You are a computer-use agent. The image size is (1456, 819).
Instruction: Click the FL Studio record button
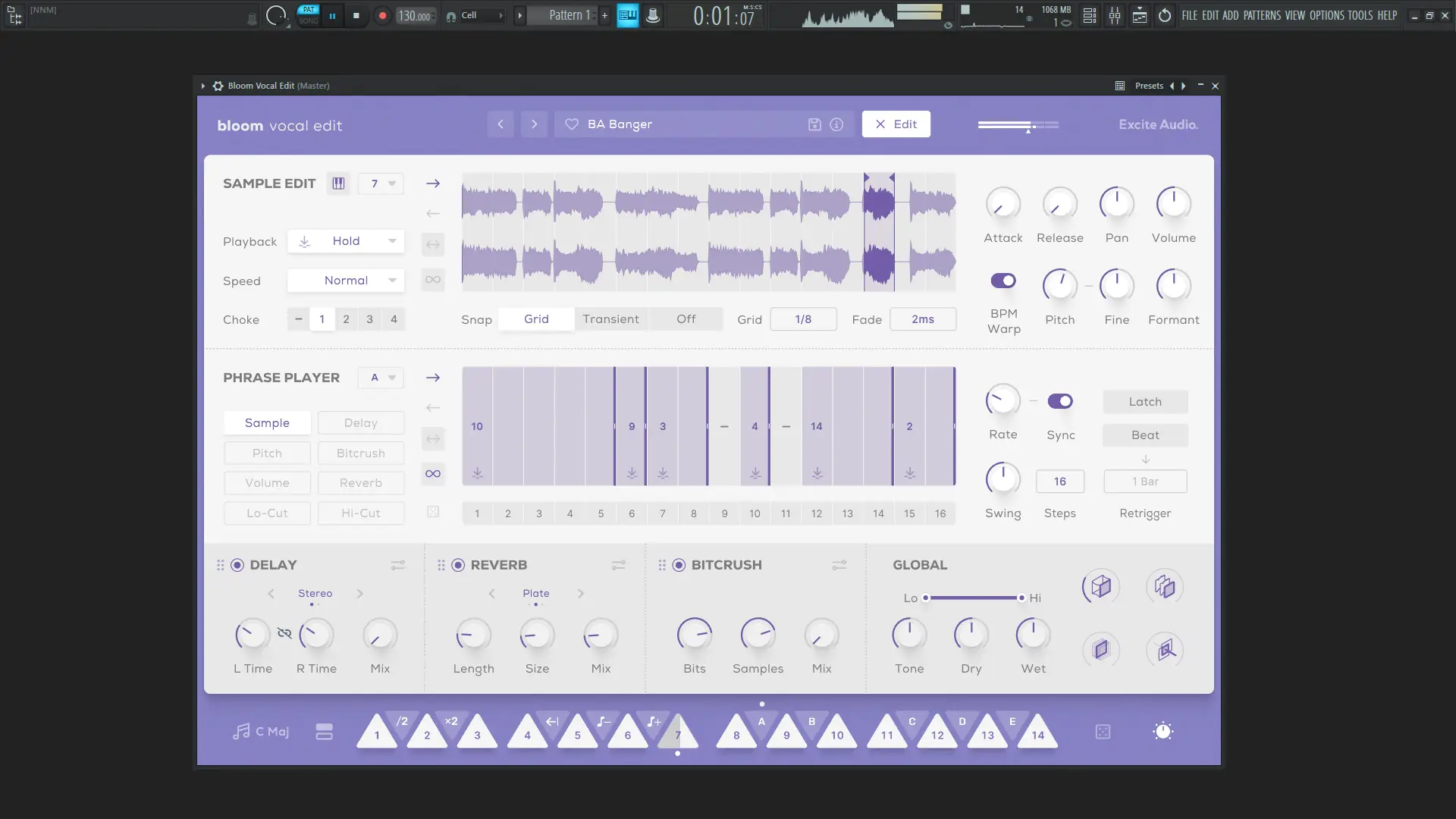click(x=382, y=15)
